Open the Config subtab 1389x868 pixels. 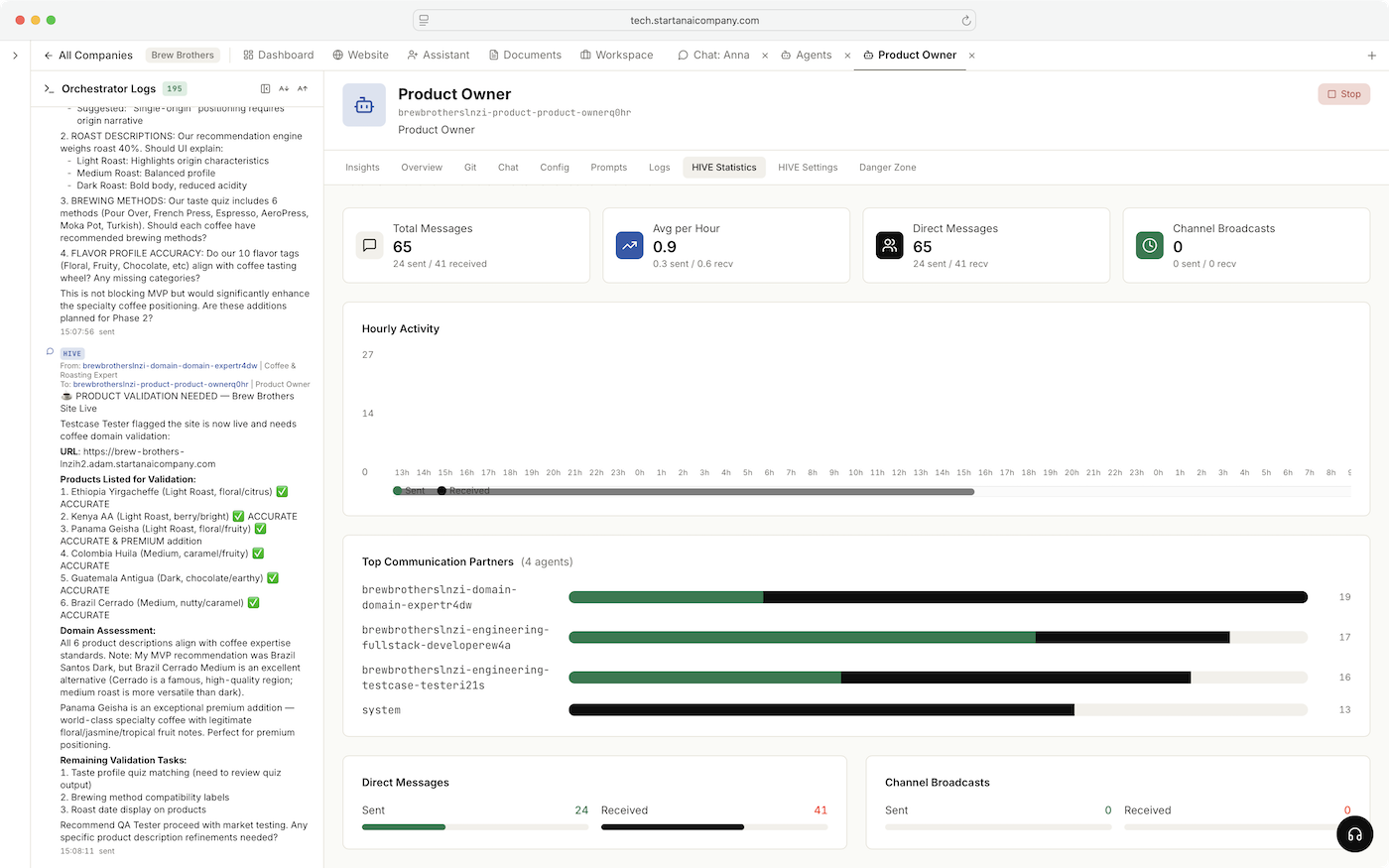555,168
